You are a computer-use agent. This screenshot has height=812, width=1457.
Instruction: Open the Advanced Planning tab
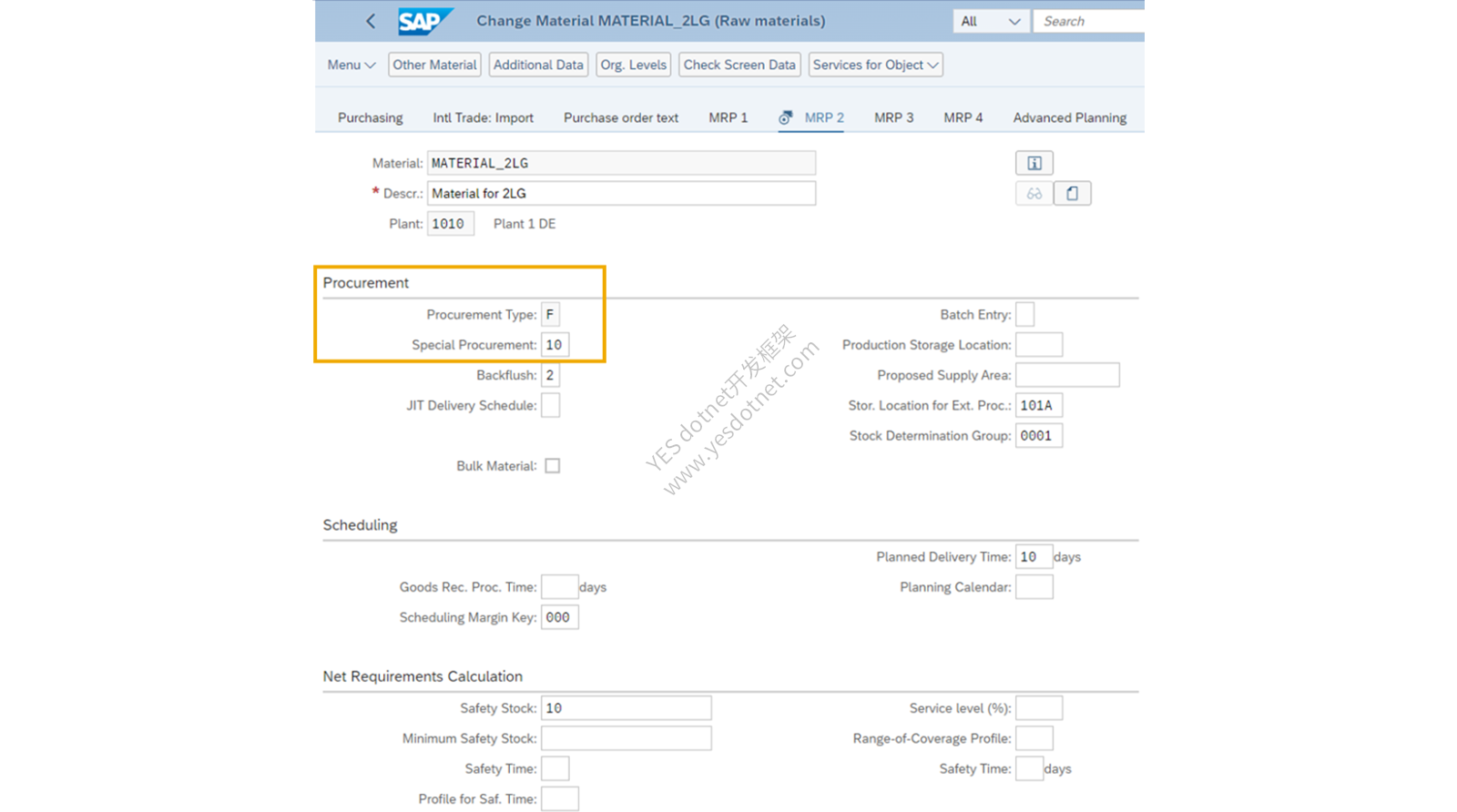pyautogui.click(x=1069, y=117)
